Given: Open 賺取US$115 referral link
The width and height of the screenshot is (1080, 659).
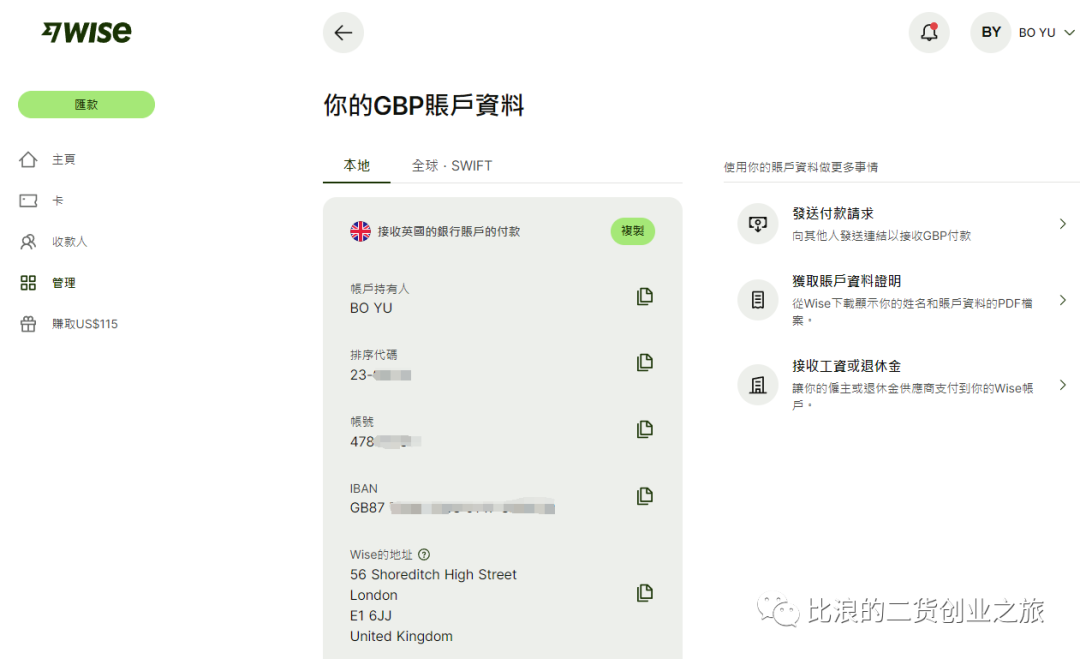Looking at the screenshot, I should 85,324.
